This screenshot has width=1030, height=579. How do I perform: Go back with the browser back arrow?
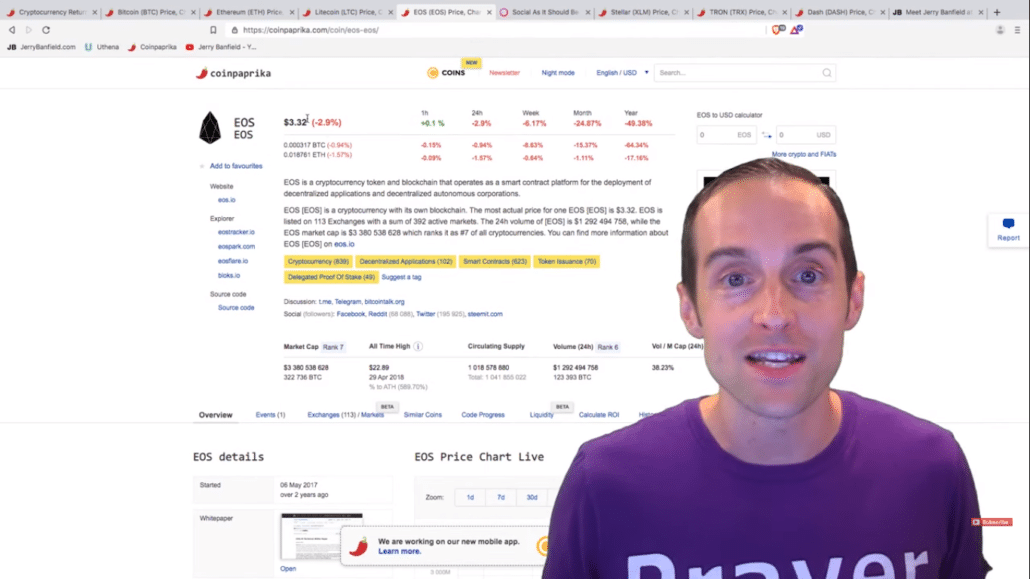(12, 30)
